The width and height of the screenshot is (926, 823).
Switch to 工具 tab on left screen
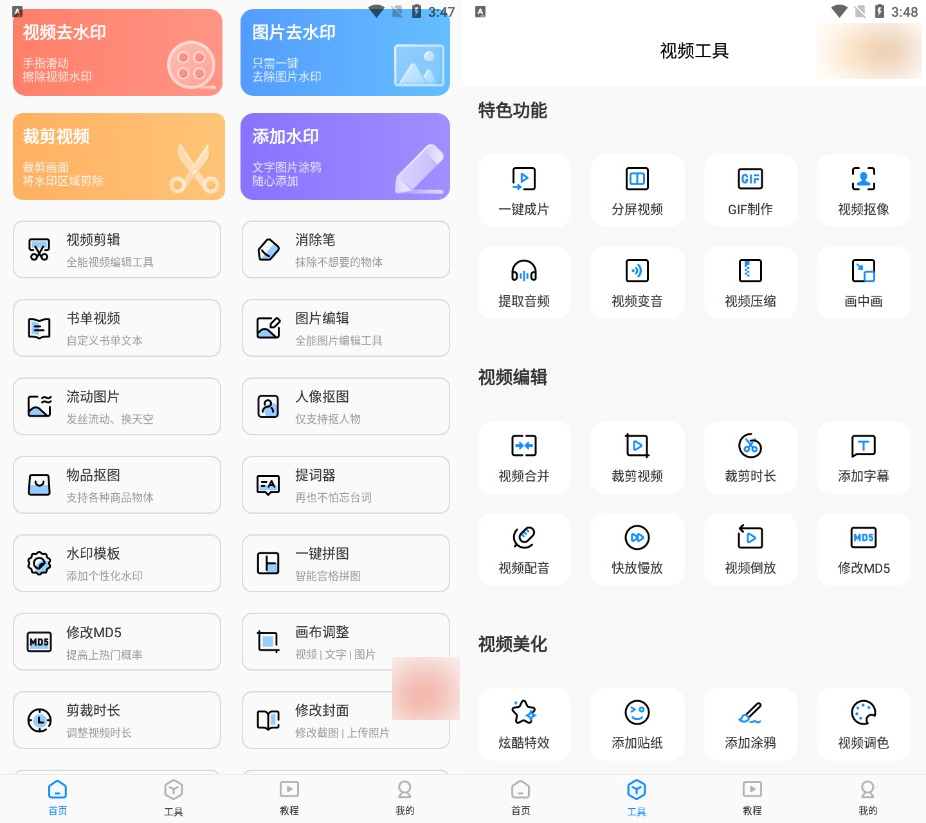tap(173, 798)
